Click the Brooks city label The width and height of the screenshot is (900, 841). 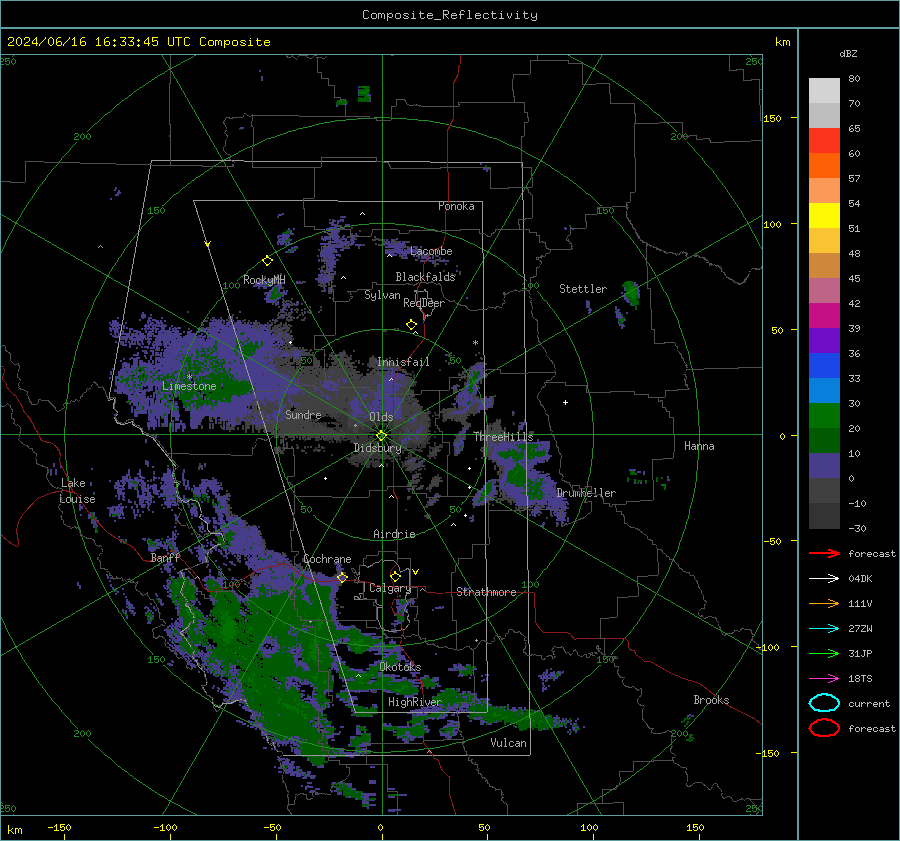[711, 700]
